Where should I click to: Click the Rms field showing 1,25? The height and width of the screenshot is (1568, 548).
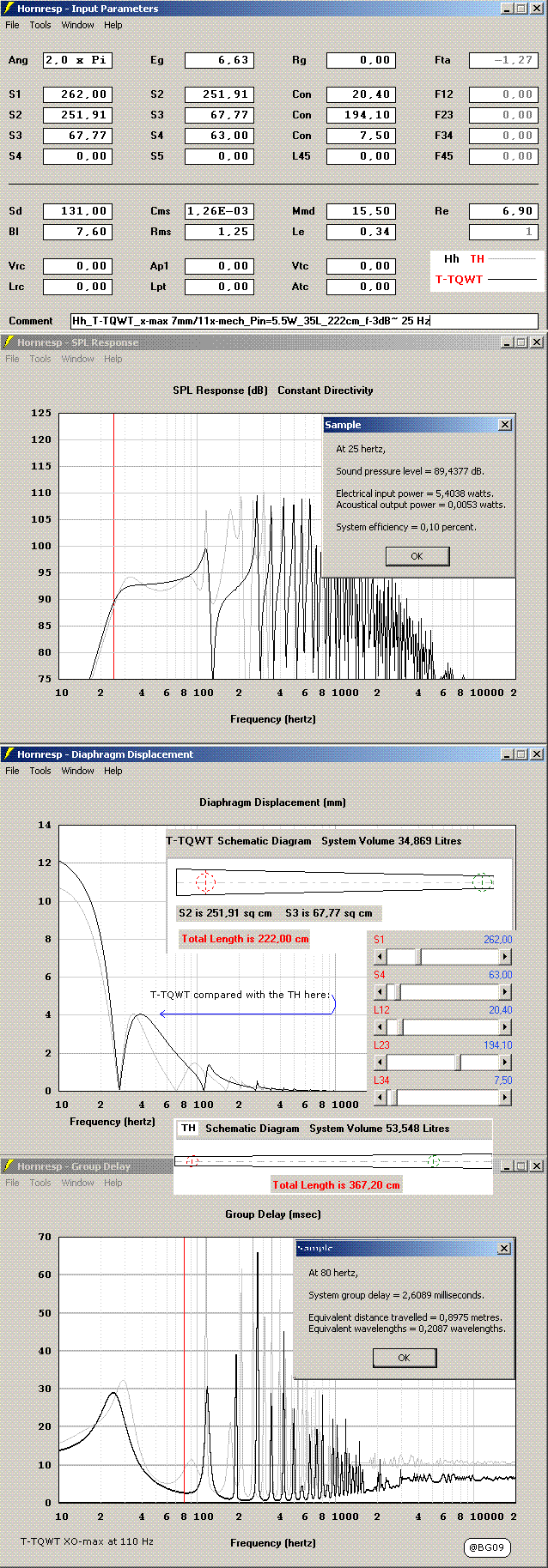[x=219, y=232]
